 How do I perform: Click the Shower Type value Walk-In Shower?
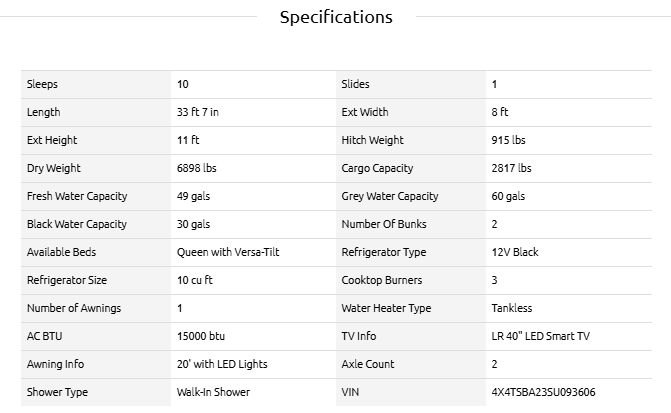click(213, 393)
